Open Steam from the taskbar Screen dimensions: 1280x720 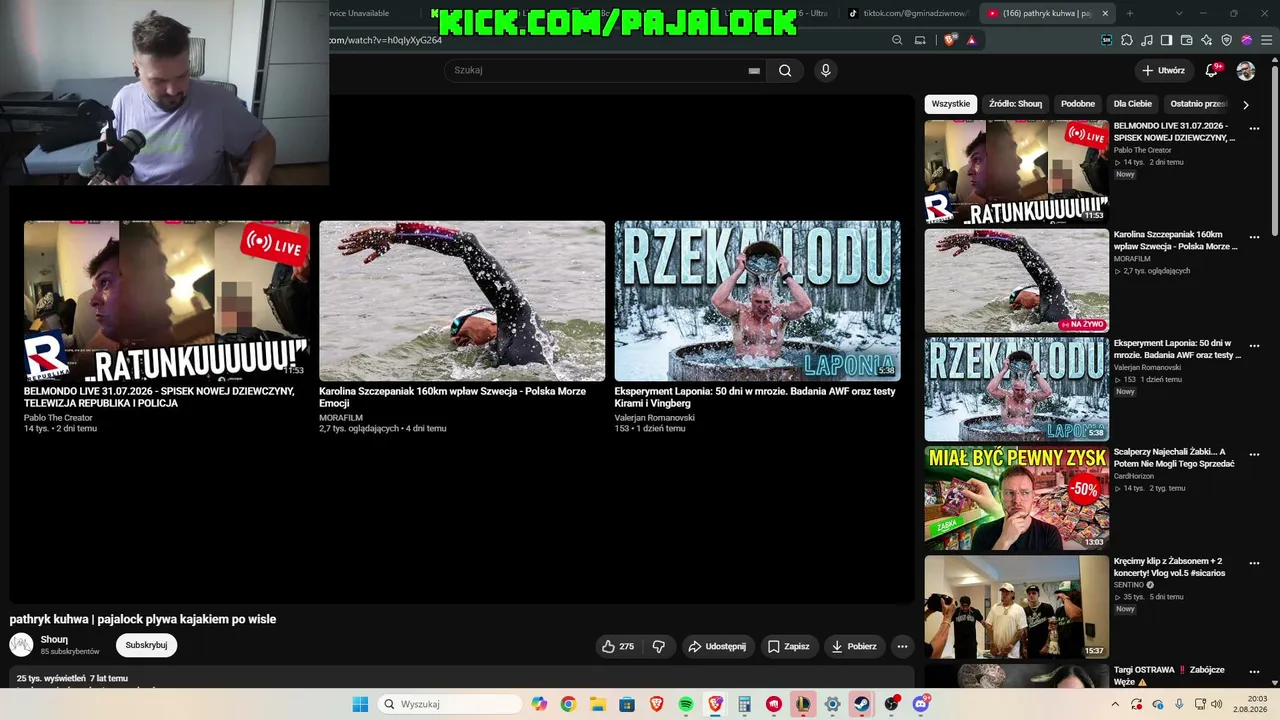861,704
